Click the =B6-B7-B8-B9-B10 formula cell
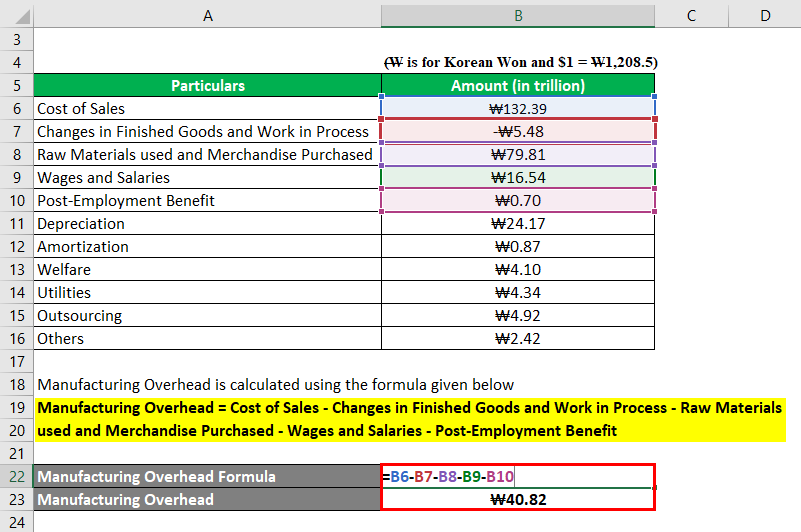The height and width of the screenshot is (532, 801). (518, 476)
